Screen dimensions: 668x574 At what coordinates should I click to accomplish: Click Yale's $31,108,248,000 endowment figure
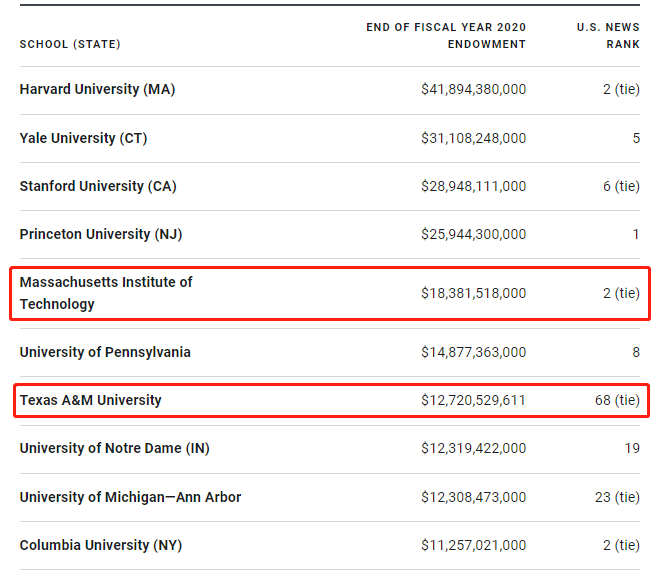pos(473,138)
